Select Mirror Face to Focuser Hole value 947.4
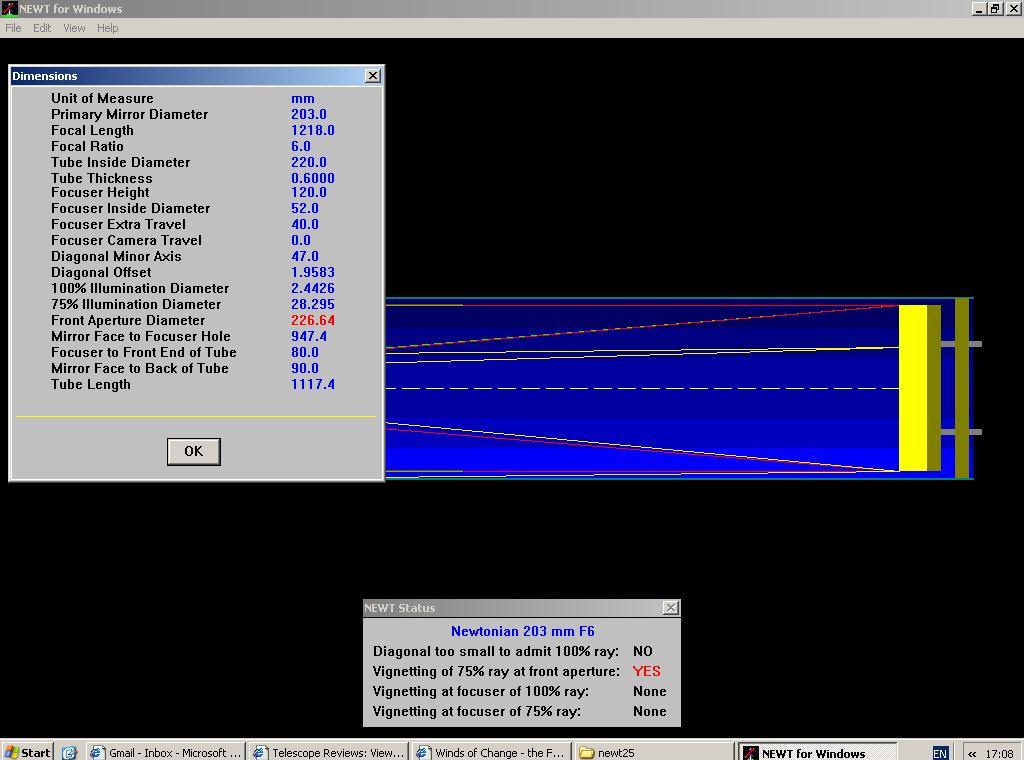The height and width of the screenshot is (760, 1024). [309, 336]
